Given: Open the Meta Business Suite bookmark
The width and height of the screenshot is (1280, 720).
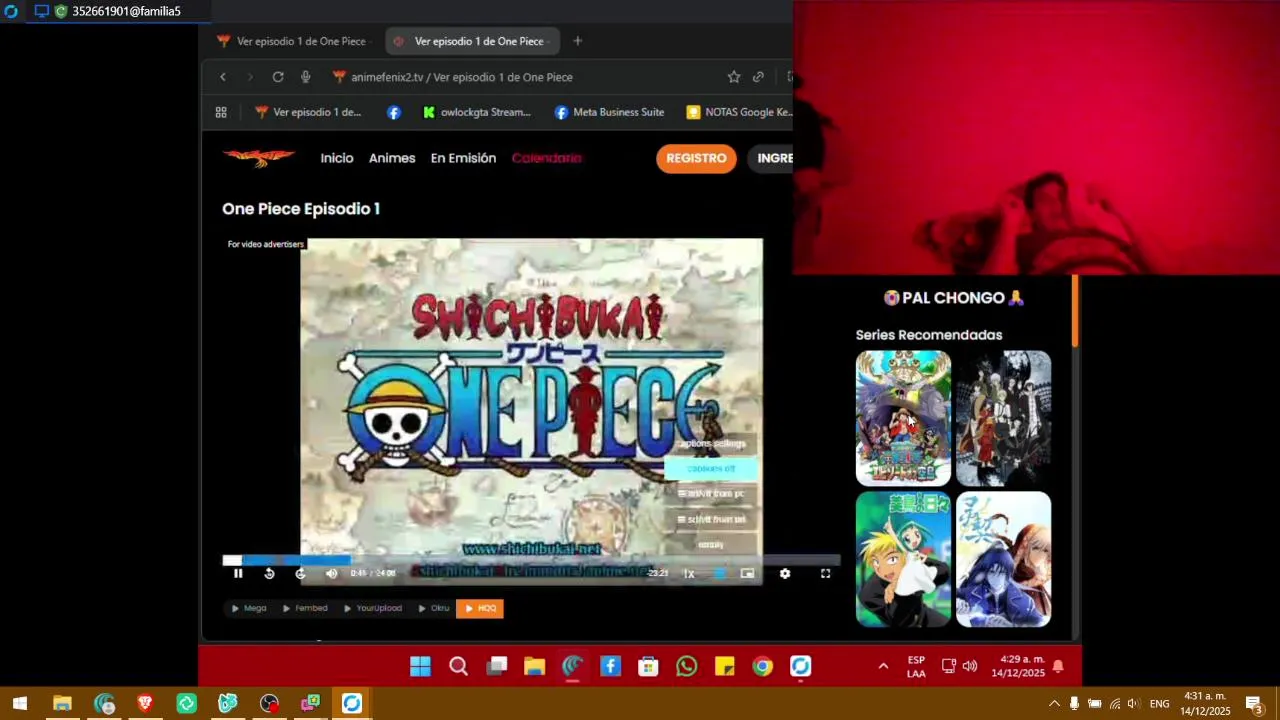Looking at the screenshot, I should (x=609, y=112).
